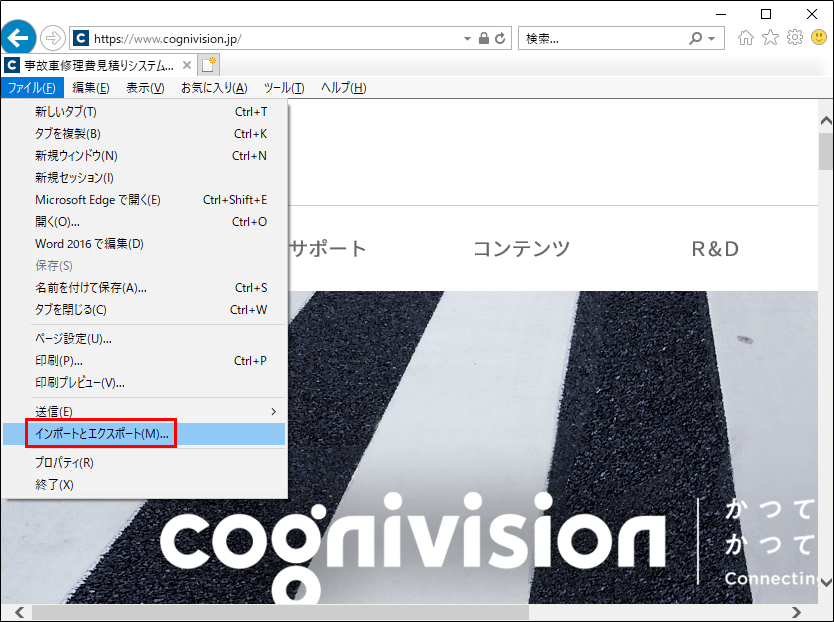The image size is (834, 622).
Task: Click horizontal scrollbar right arrow
Action: point(796,612)
